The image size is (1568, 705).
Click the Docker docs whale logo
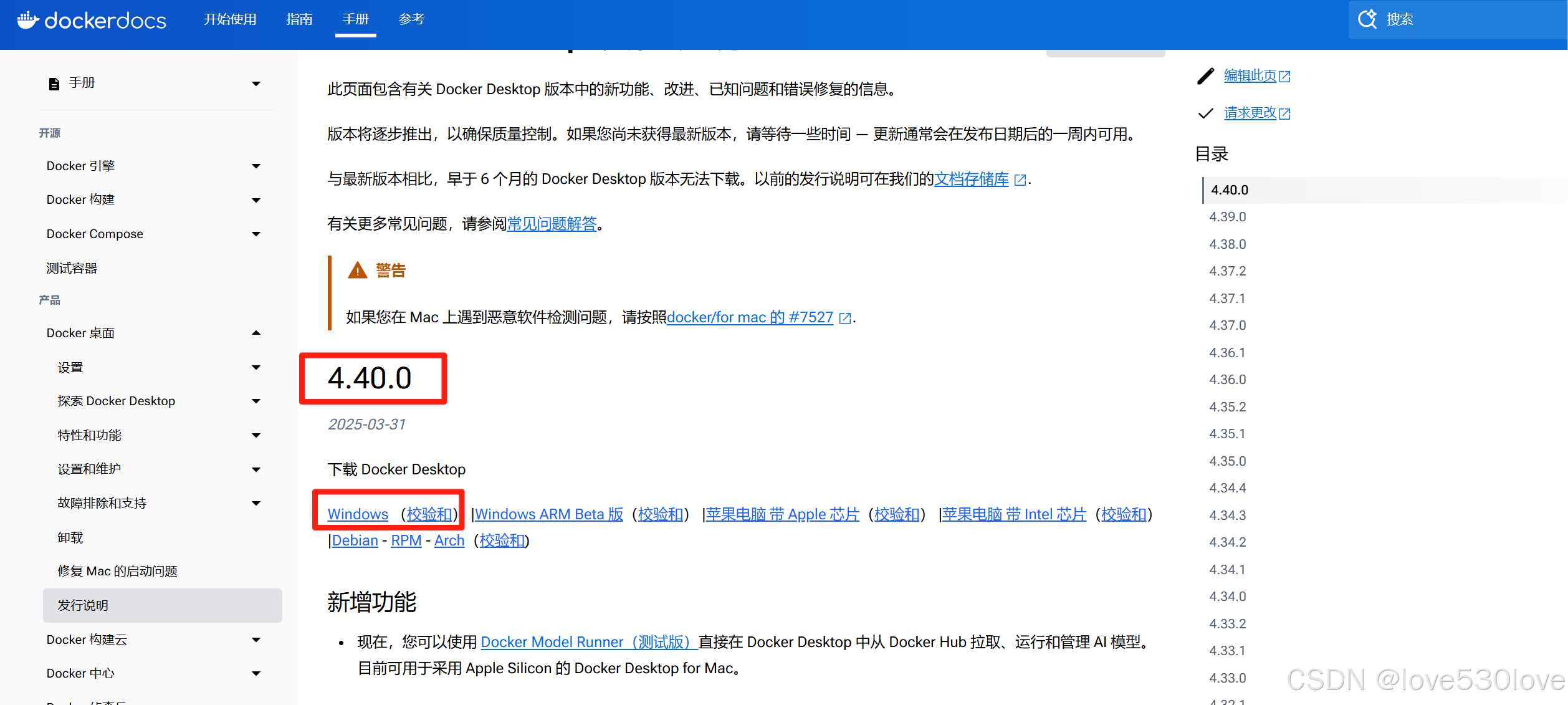pyautogui.click(x=29, y=20)
